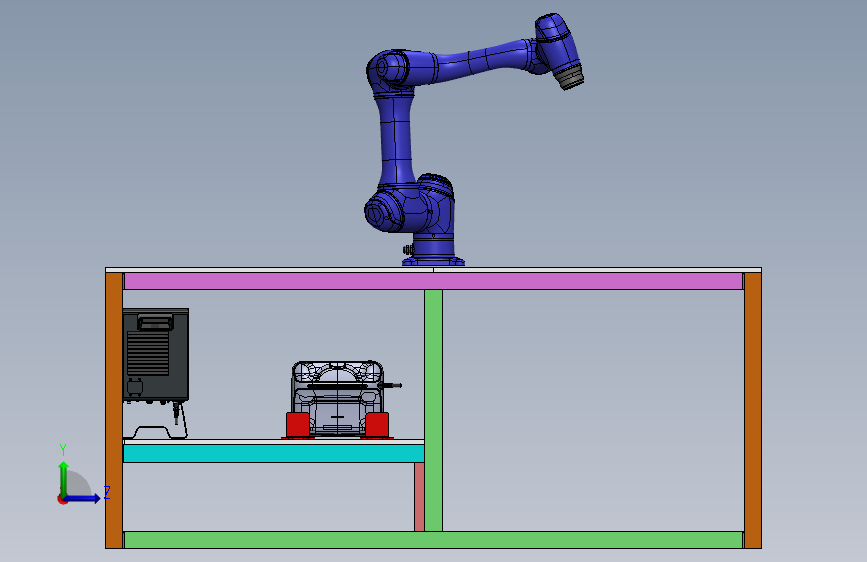Click the blue Z axis arrow

click(83, 498)
